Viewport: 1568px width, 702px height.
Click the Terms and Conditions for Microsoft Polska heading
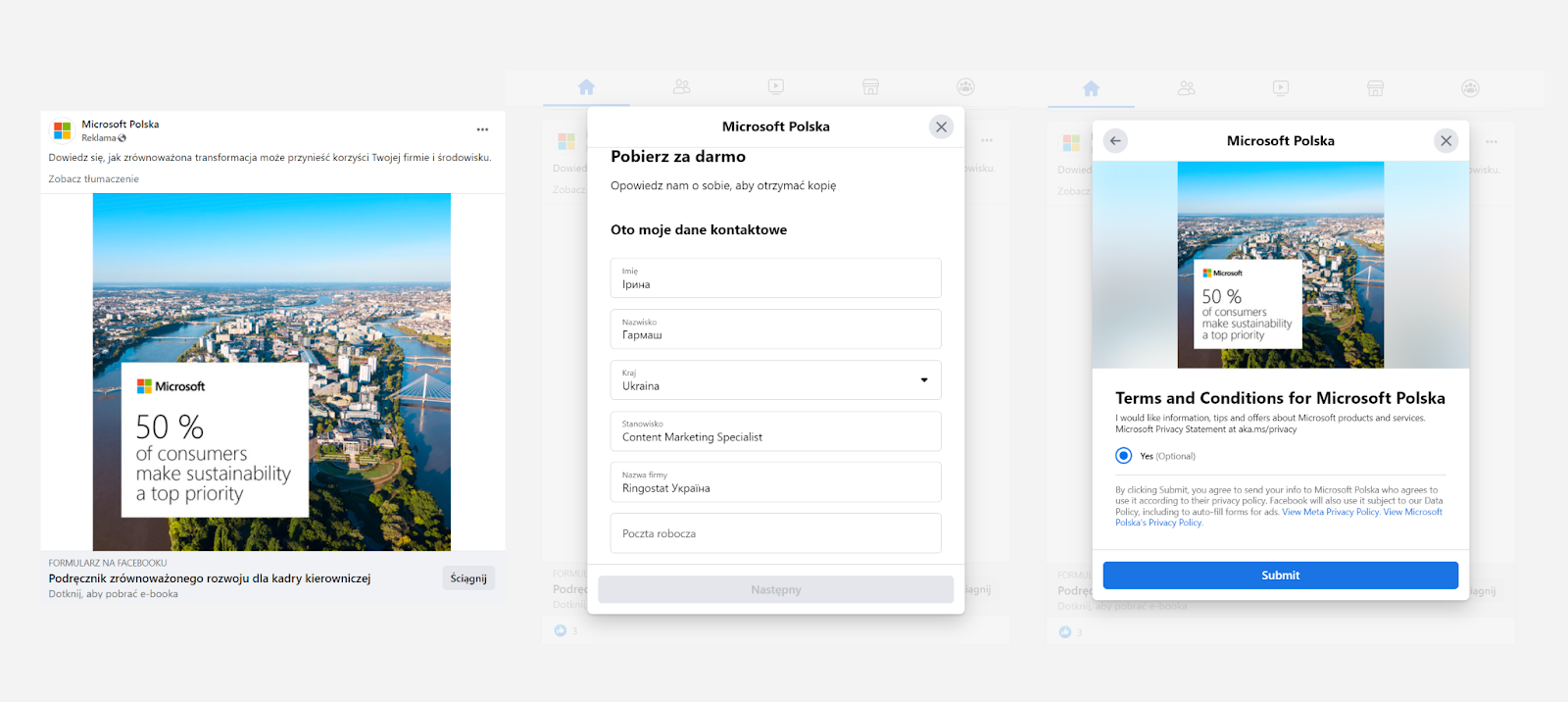coord(1280,398)
